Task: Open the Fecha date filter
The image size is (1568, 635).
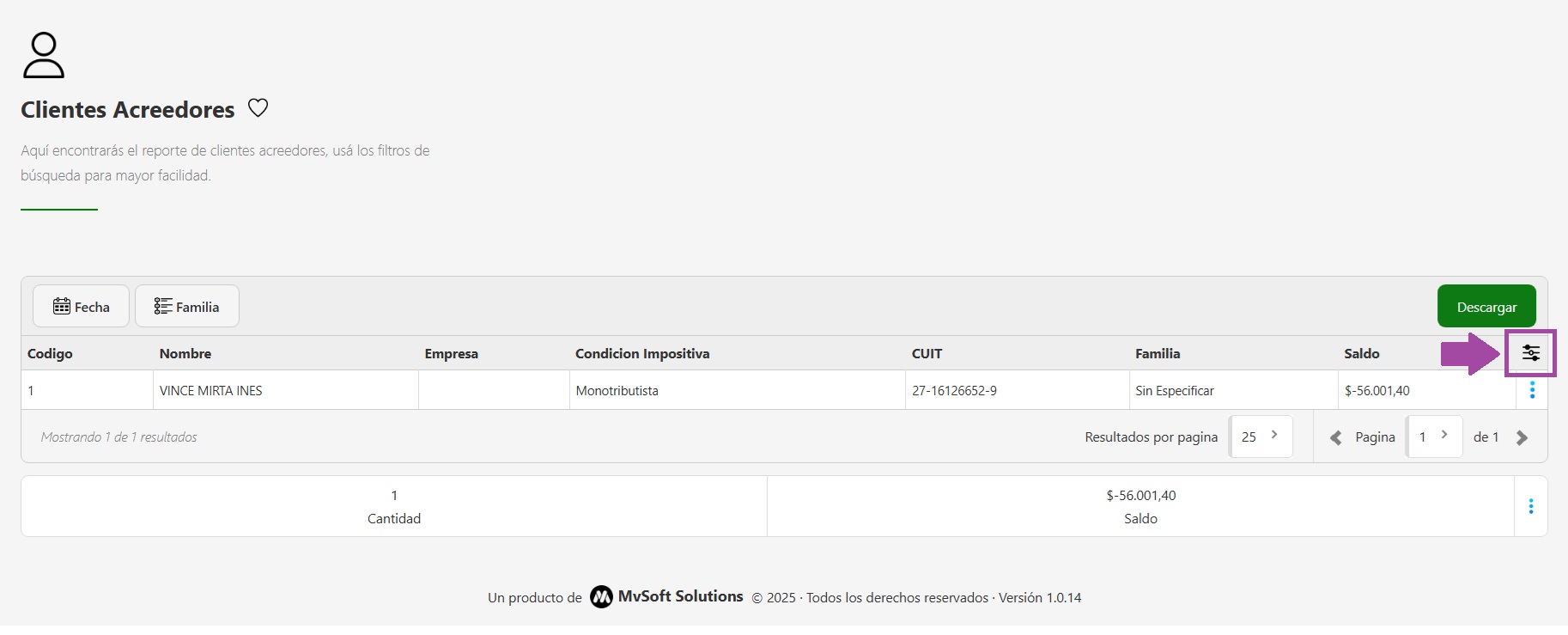Action: [x=82, y=307]
